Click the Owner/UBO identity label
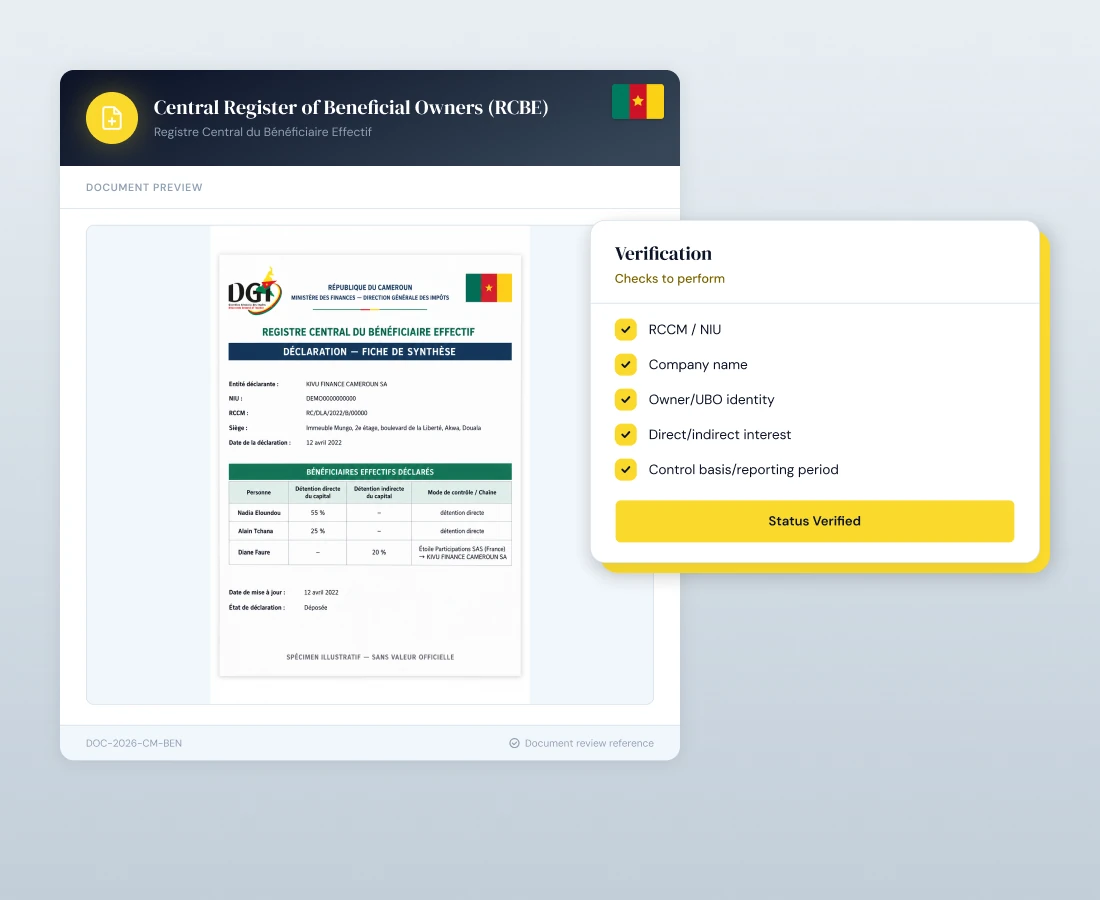The image size is (1100, 900). [711, 400]
